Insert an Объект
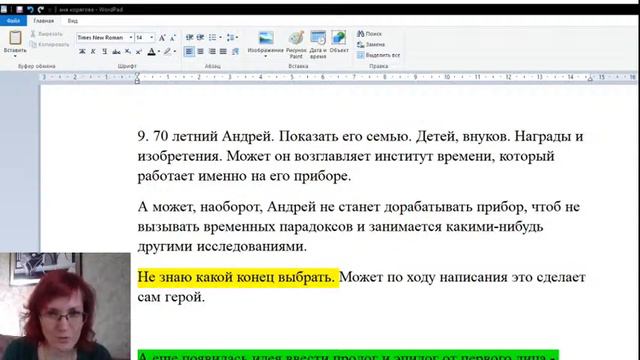 coord(339,42)
